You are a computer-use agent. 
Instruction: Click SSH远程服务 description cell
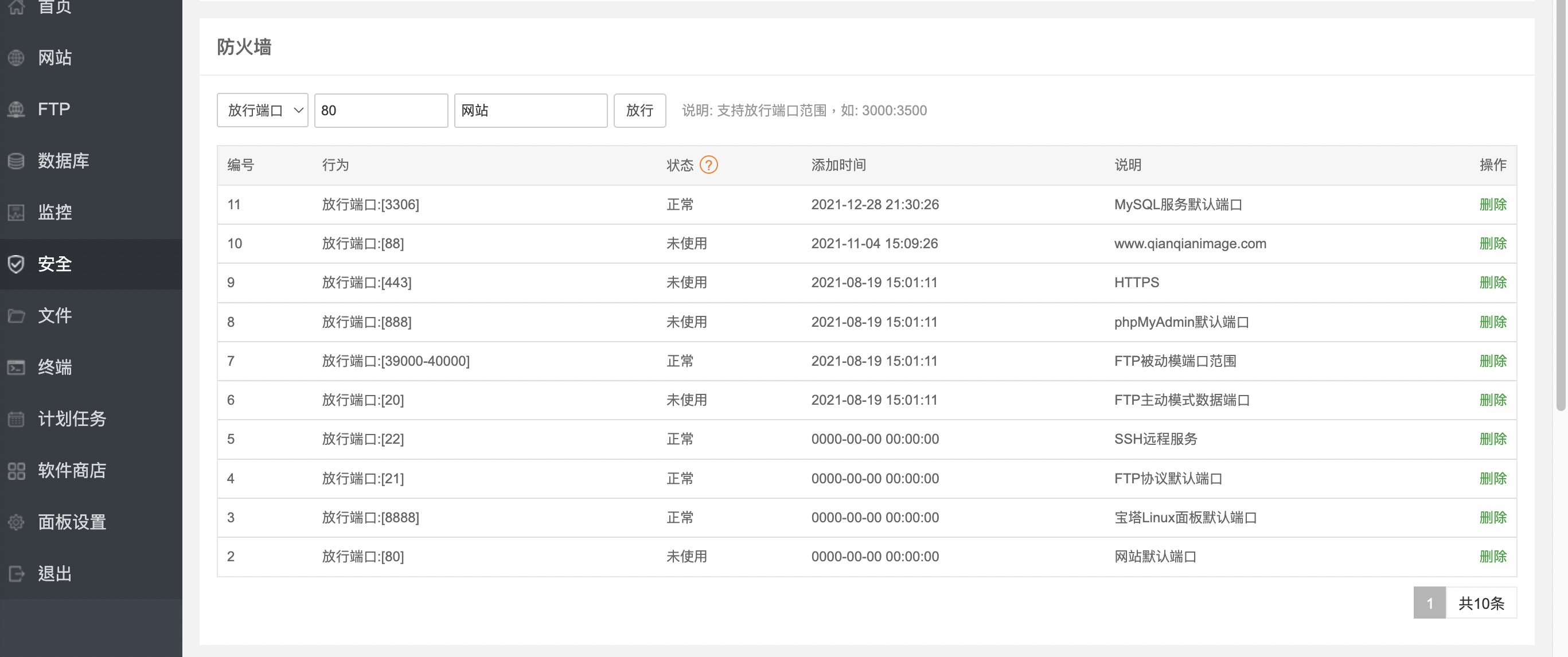[1155, 439]
